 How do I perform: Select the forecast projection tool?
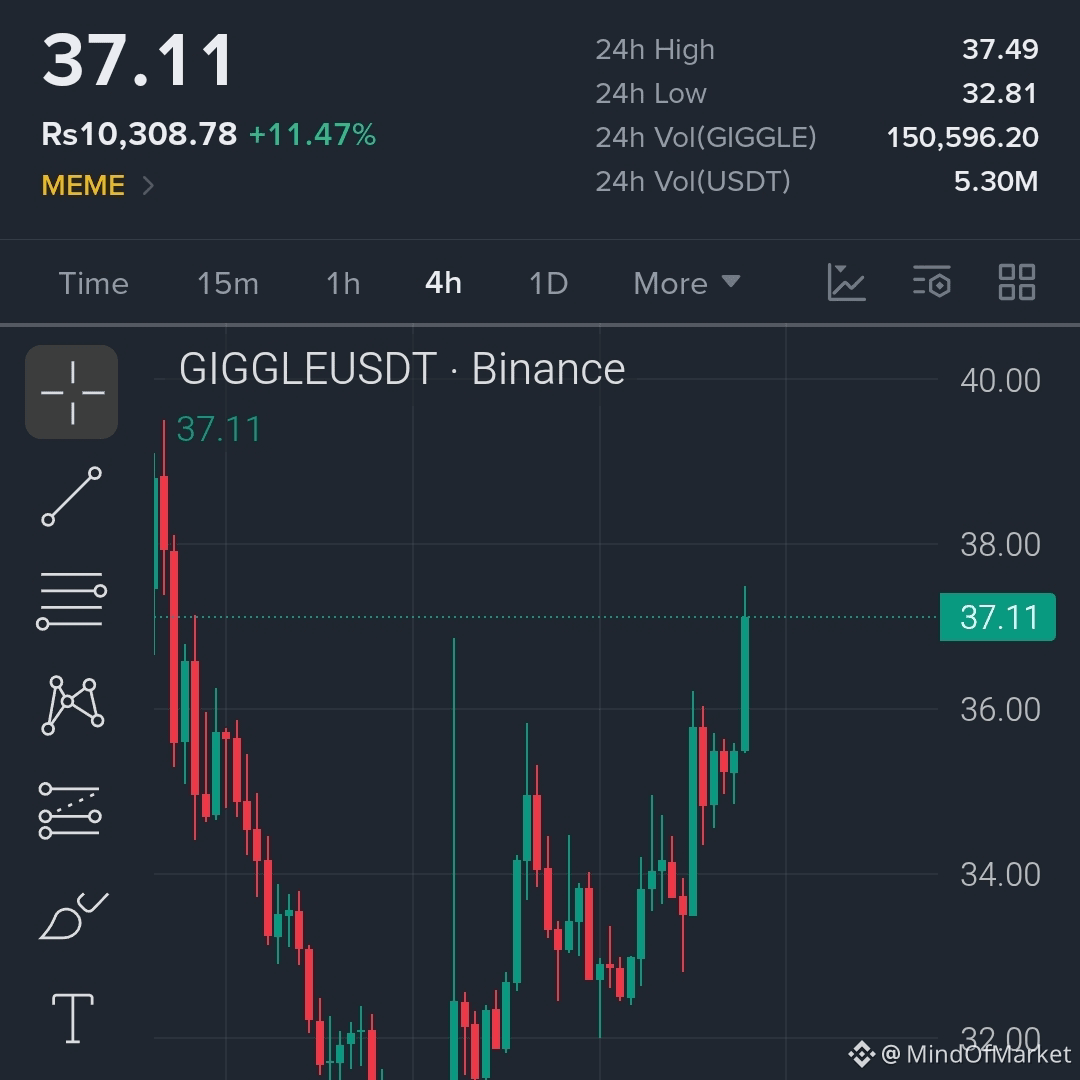70,811
